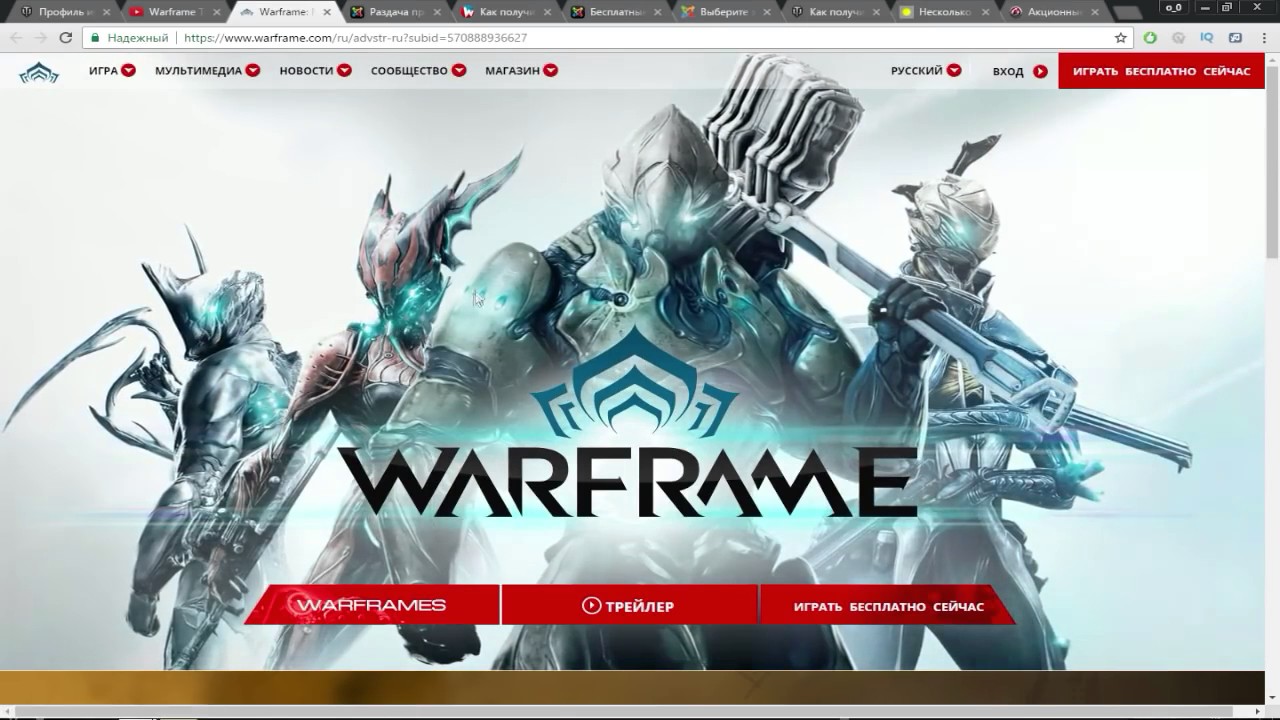Close the 'Раздача пр' tab

click(x=436, y=12)
